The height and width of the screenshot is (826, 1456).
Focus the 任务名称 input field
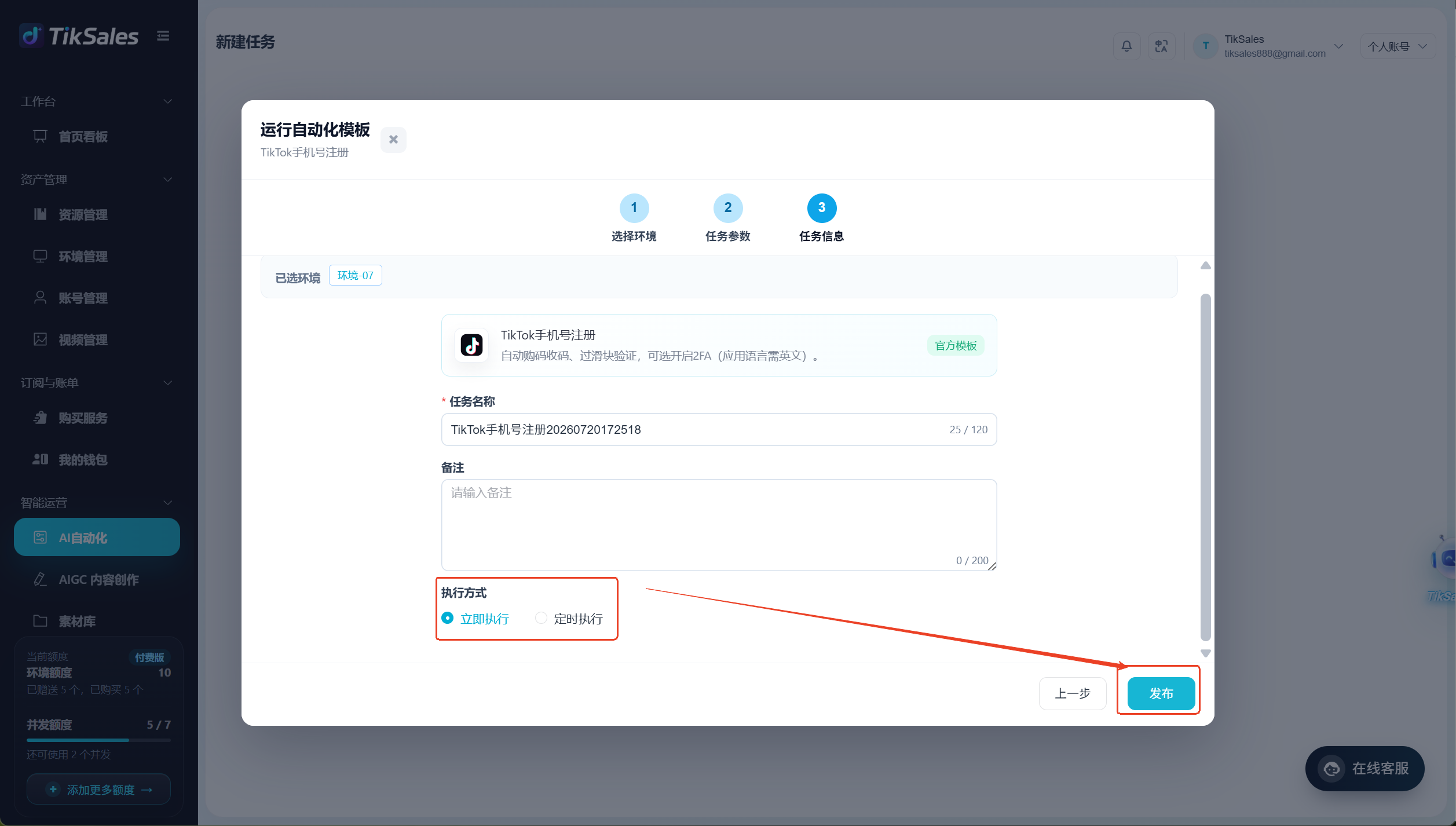[719, 430]
